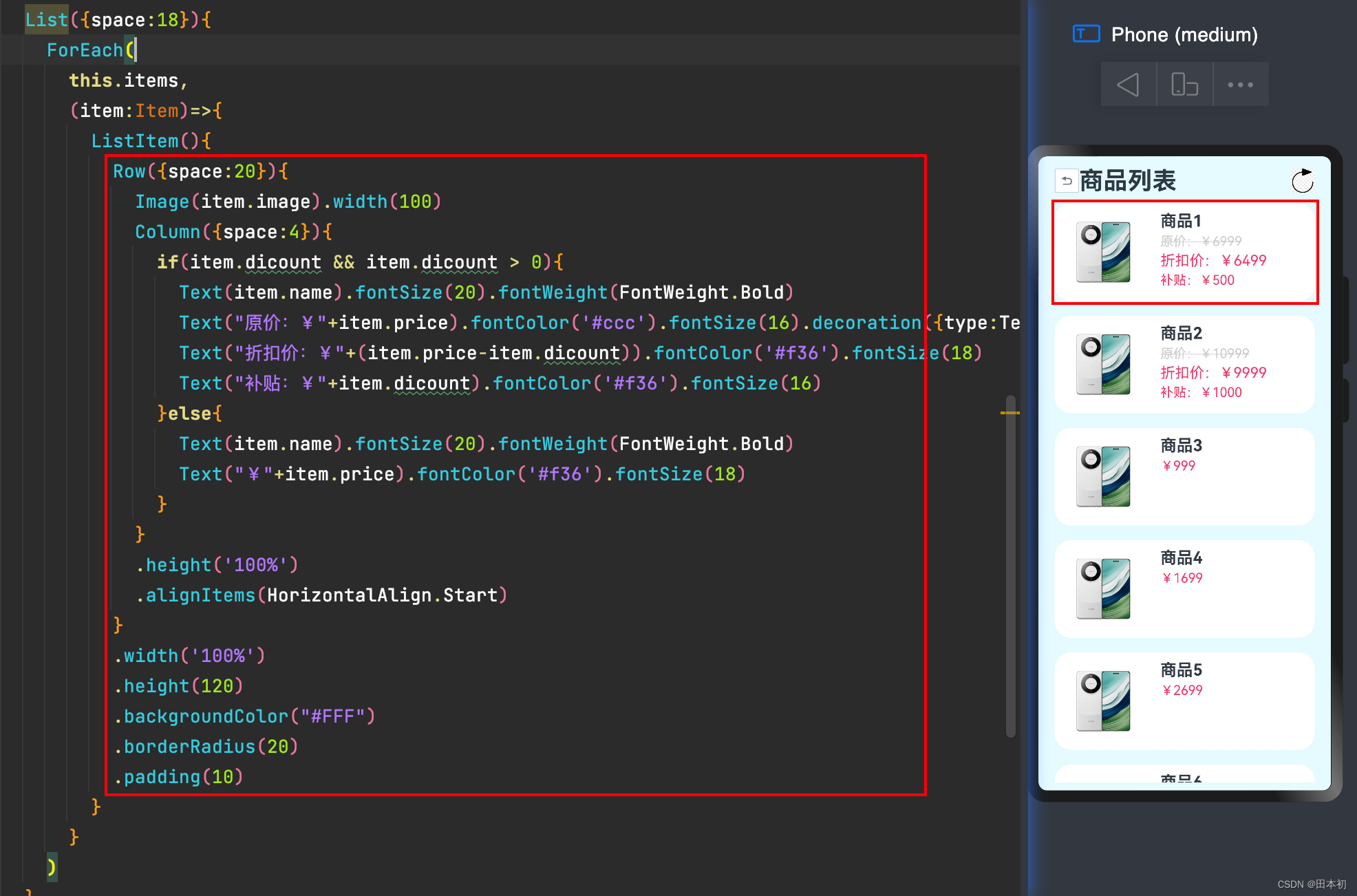Select Phone (medium) device profile label

1184,34
